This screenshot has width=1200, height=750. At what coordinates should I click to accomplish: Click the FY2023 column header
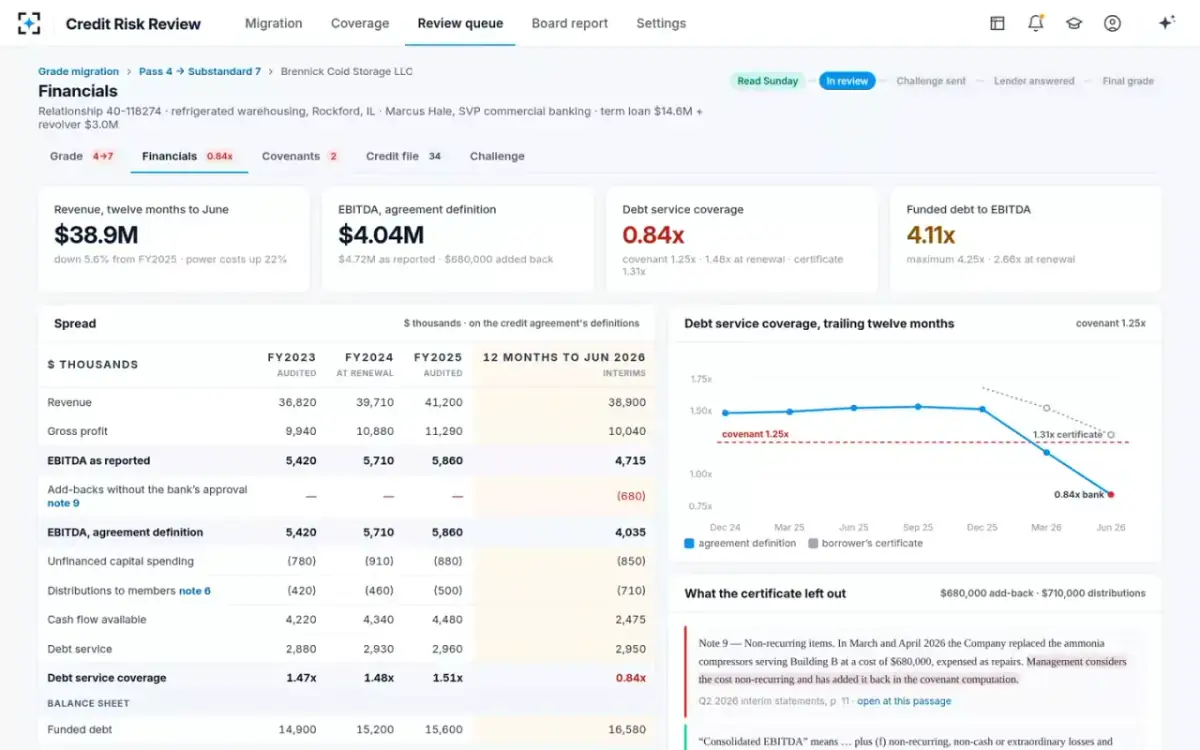click(x=291, y=364)
